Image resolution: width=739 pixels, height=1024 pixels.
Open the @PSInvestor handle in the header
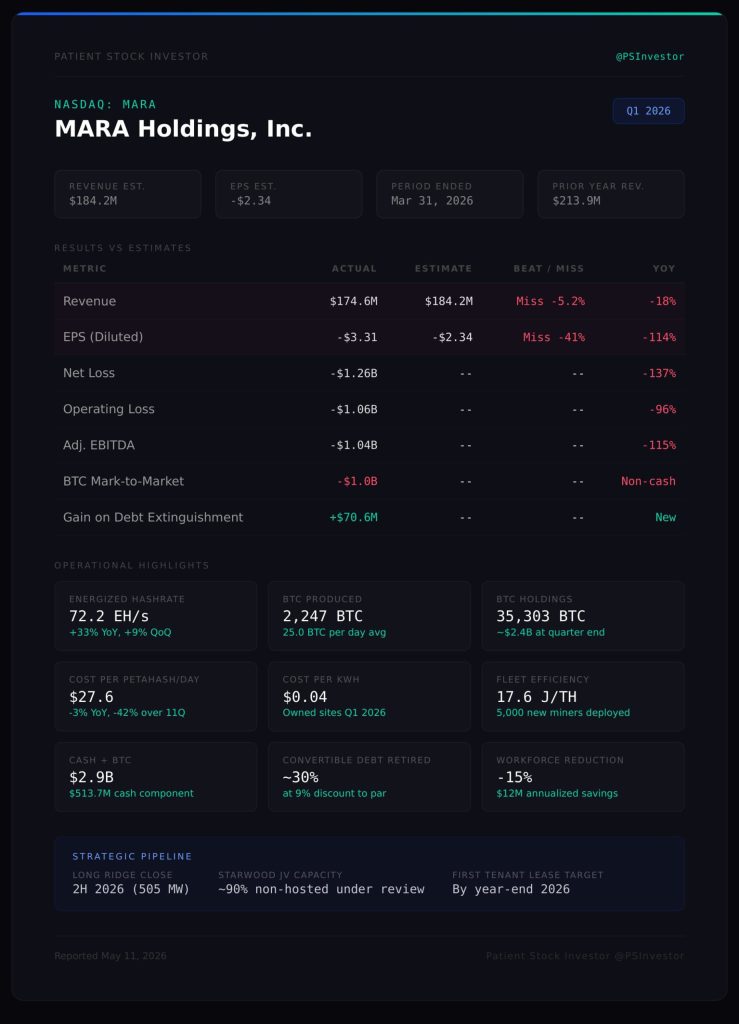click(650, 57)
